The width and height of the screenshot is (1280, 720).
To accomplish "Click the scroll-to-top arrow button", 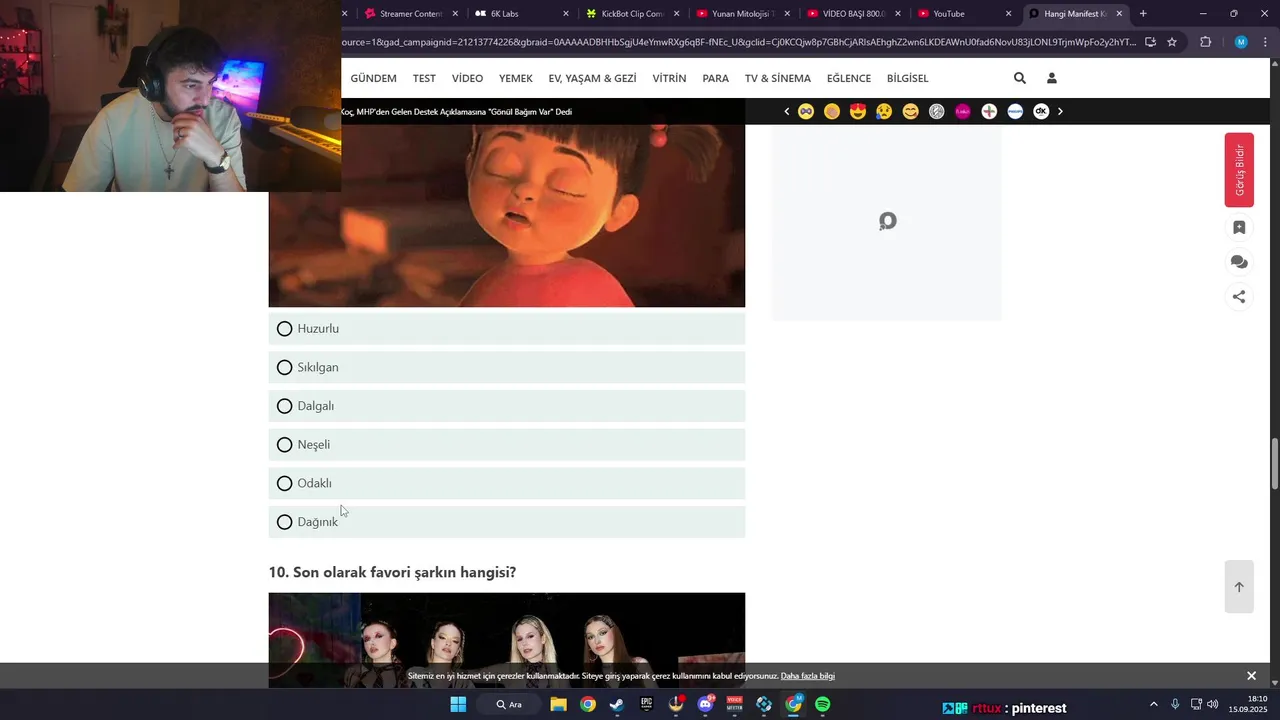I will point(1239,587).
